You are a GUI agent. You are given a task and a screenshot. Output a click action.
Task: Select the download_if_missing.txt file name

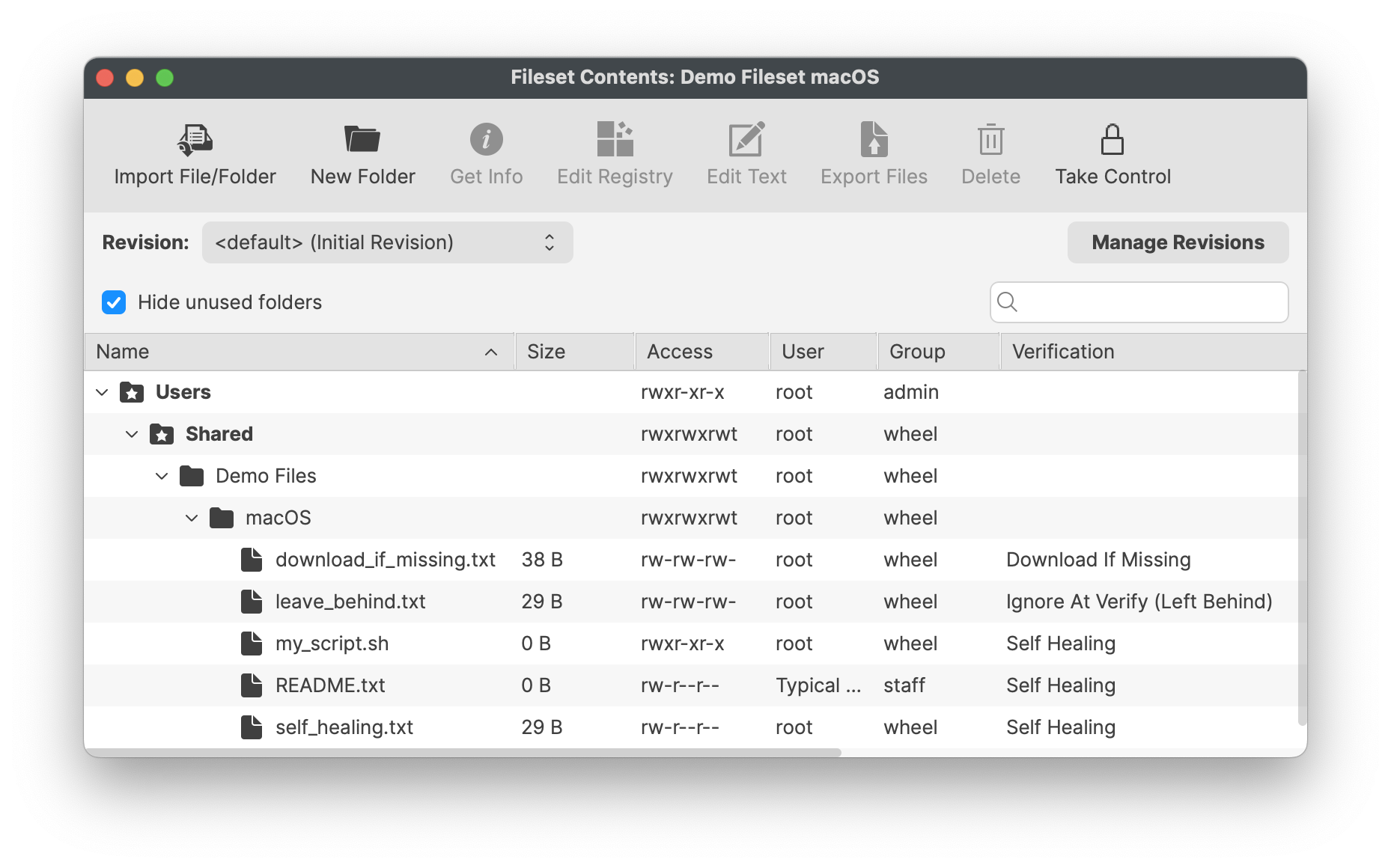pyautogui.click(x=386, y=560)
